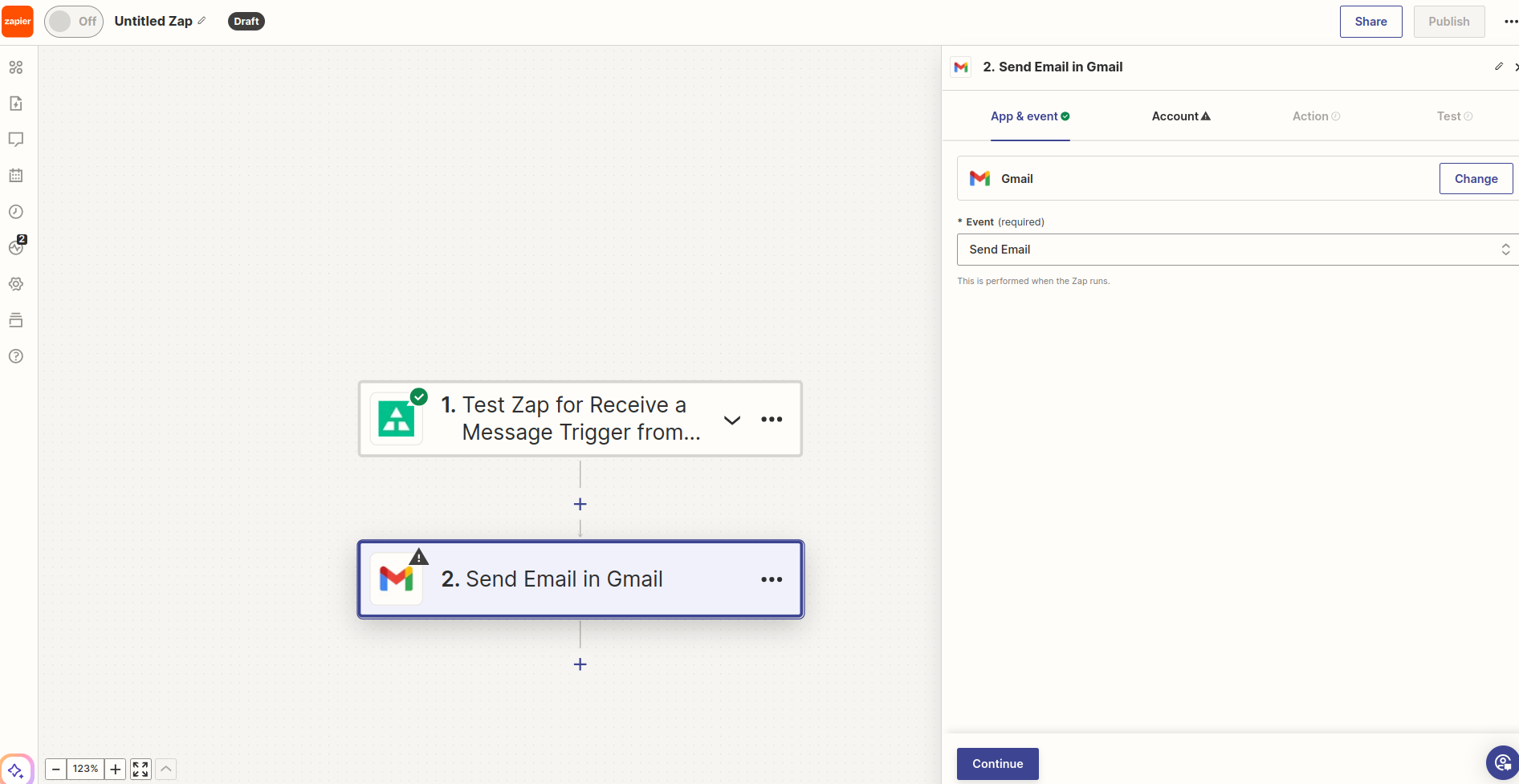Switch to Action tab
The height and width of the screenshot is (784, 1519).
1316,116
